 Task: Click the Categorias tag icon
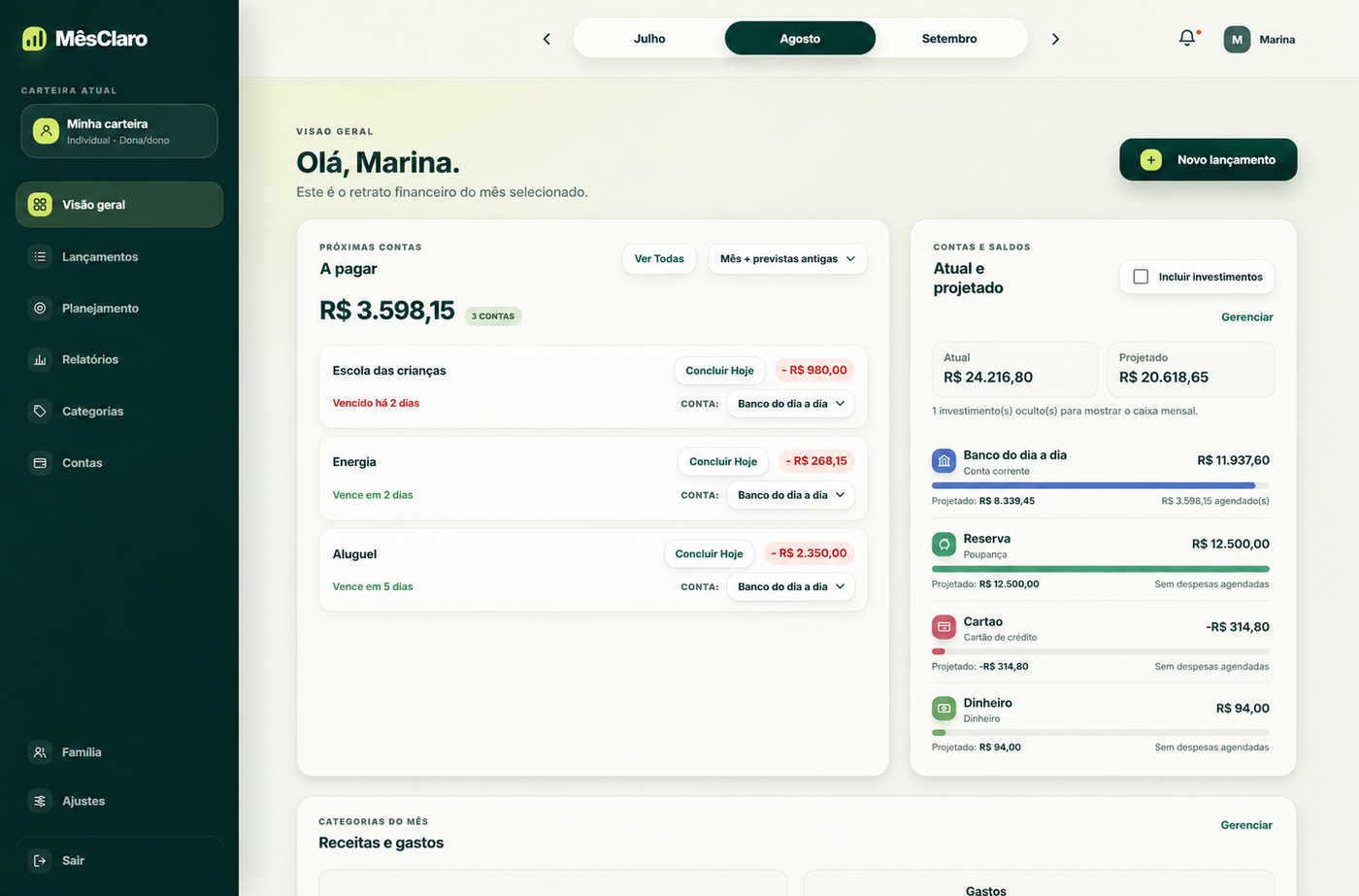40,411
